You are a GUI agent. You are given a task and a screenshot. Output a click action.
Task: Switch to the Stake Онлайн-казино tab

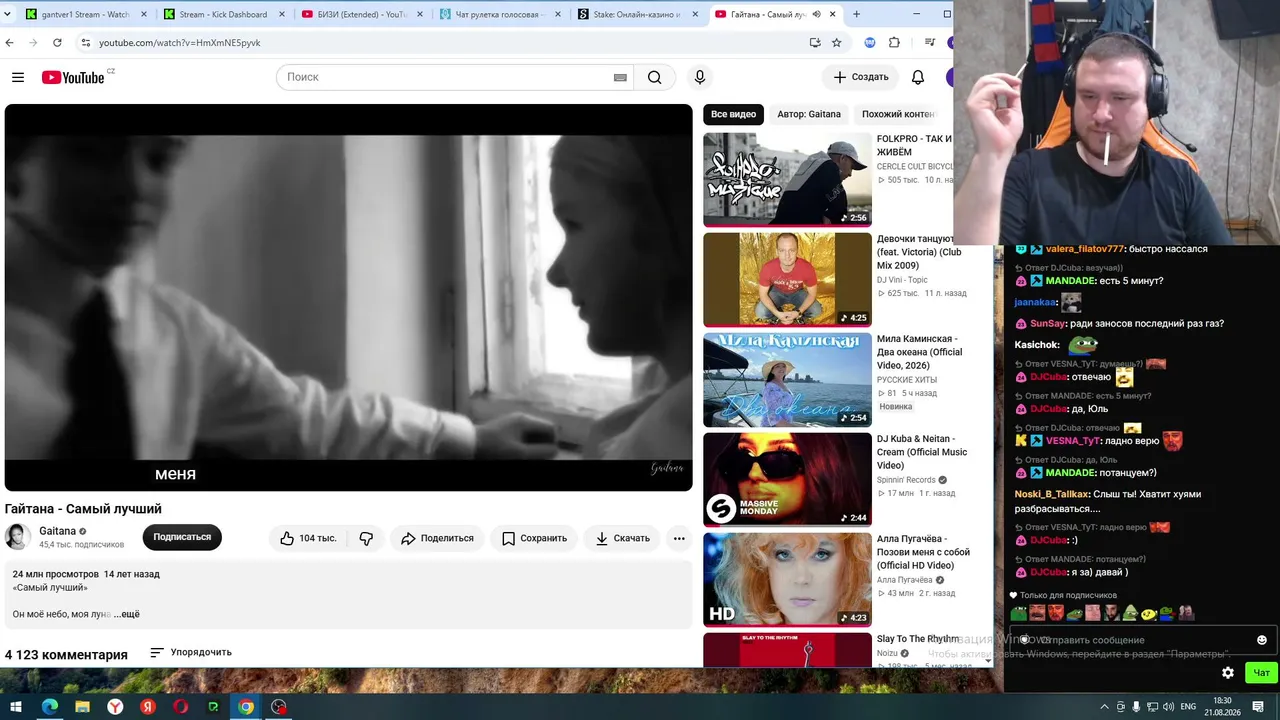point(637,14)
